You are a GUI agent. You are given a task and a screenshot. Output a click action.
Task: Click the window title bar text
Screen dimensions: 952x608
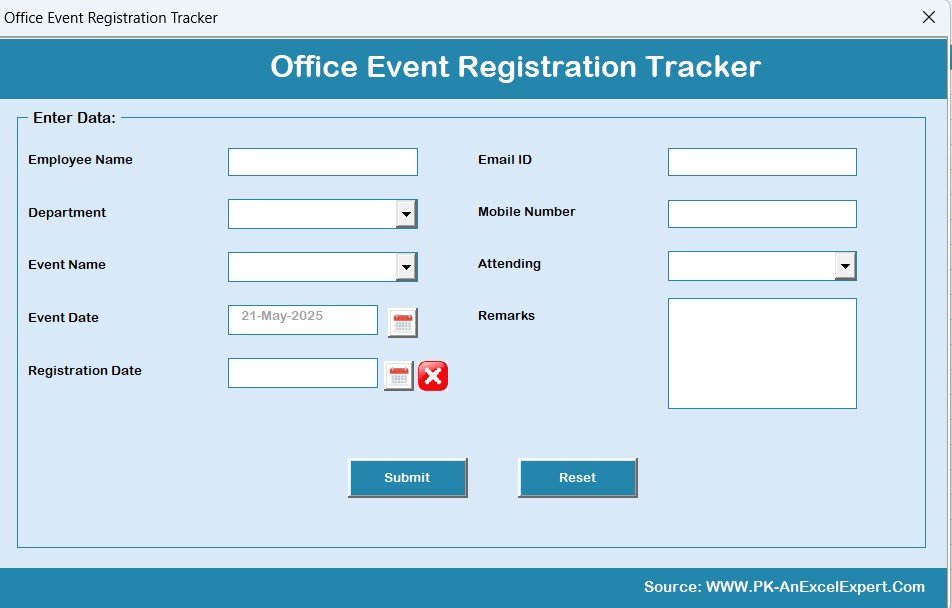[111, 18]
